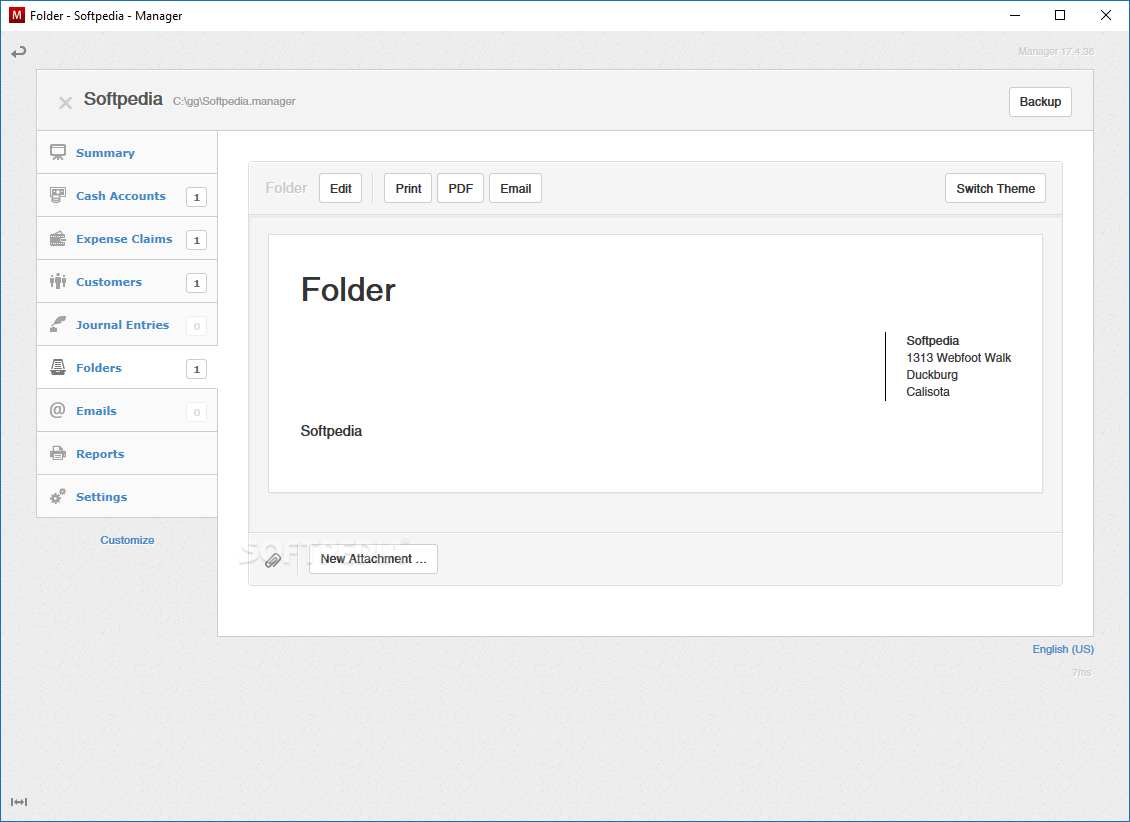Open Journal Entries section
The image size is (1130, 822).
click(x=127, y=324)
